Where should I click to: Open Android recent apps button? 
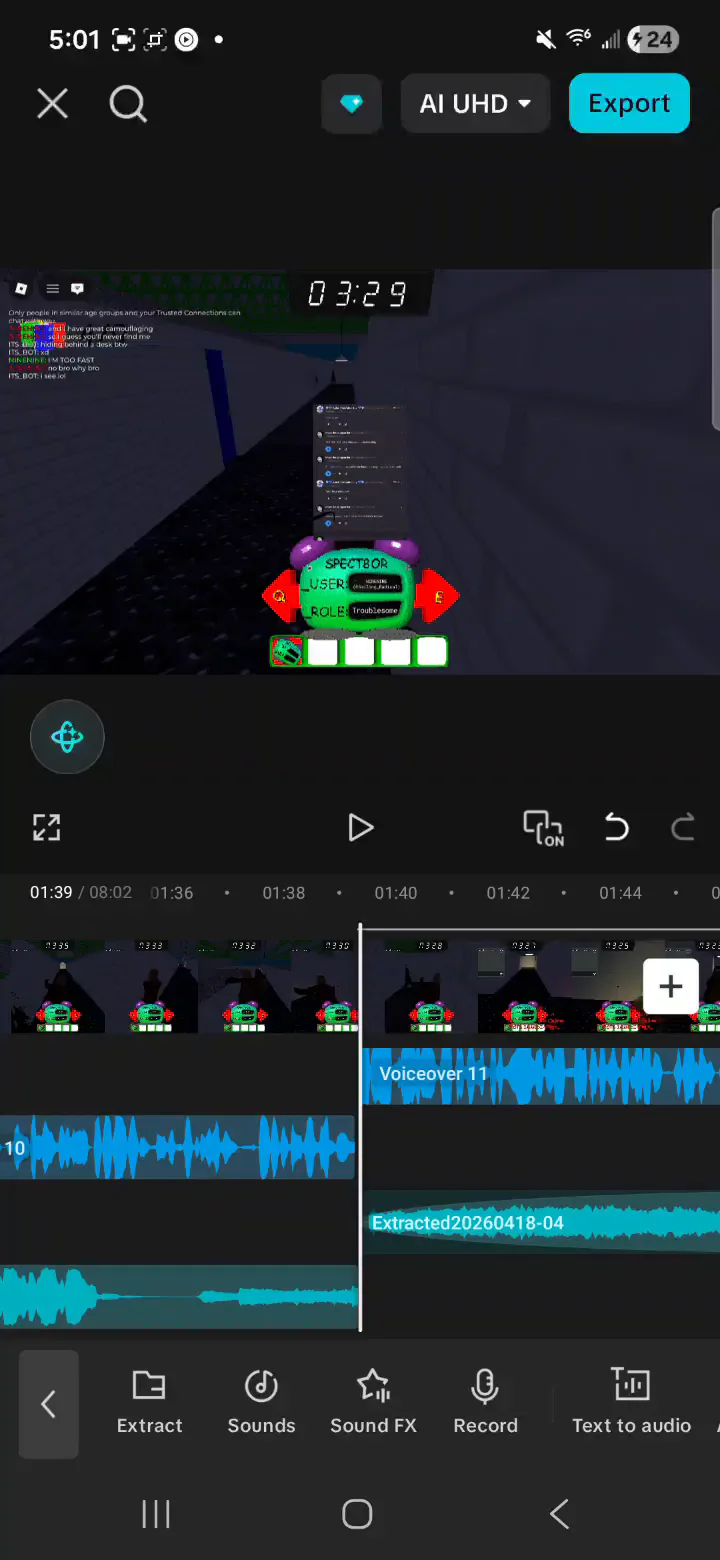(x=156, y=1514)
